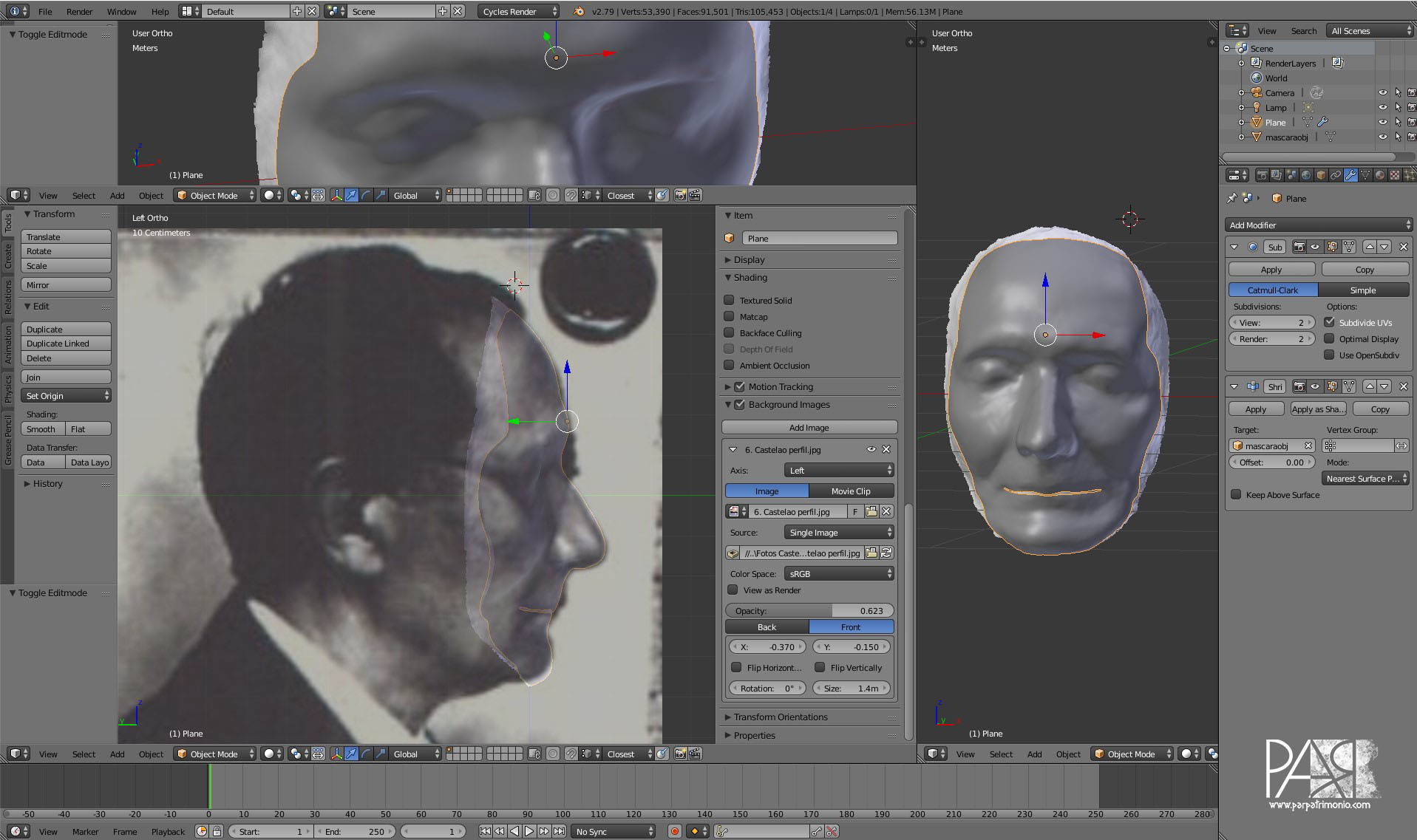The height and width of the screenshot is (840, 1417).
Task: Open the Cycles Render engine dropdown
Action: (517, 11)
